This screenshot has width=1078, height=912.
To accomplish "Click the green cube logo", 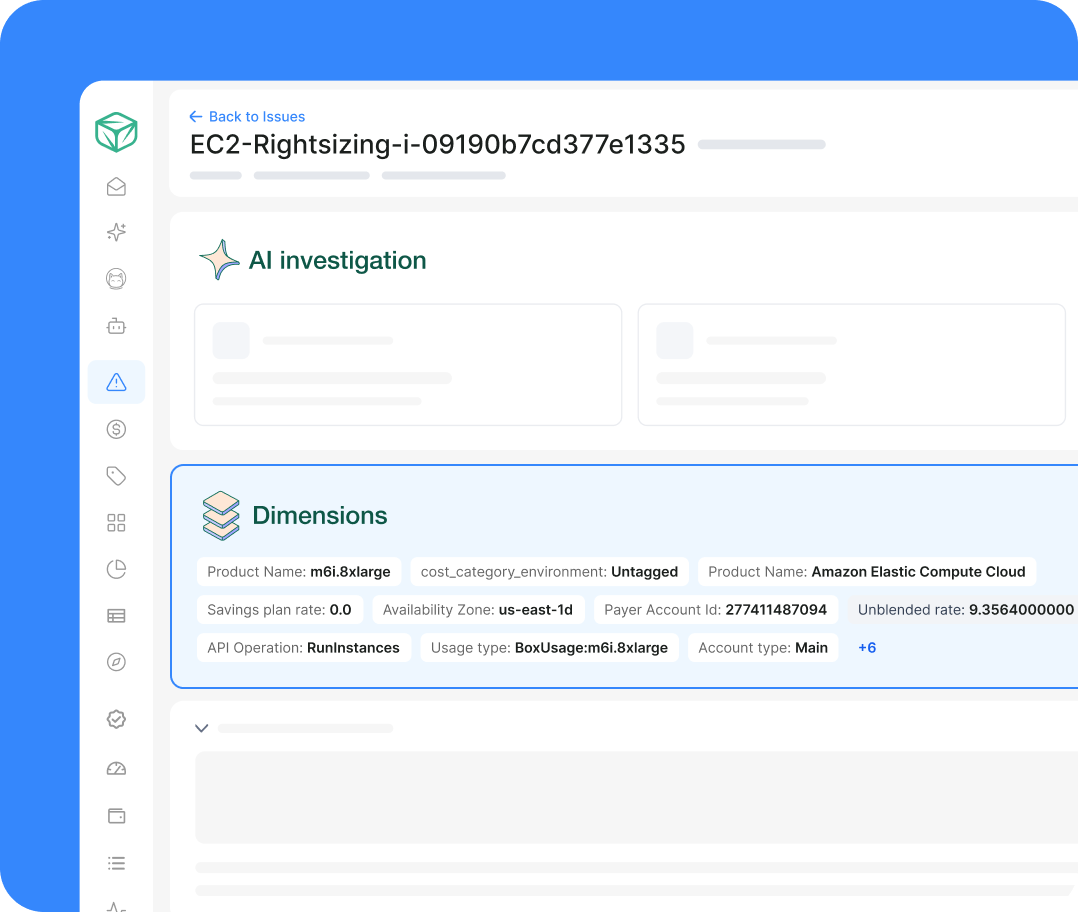I will (x=116, y=132).
